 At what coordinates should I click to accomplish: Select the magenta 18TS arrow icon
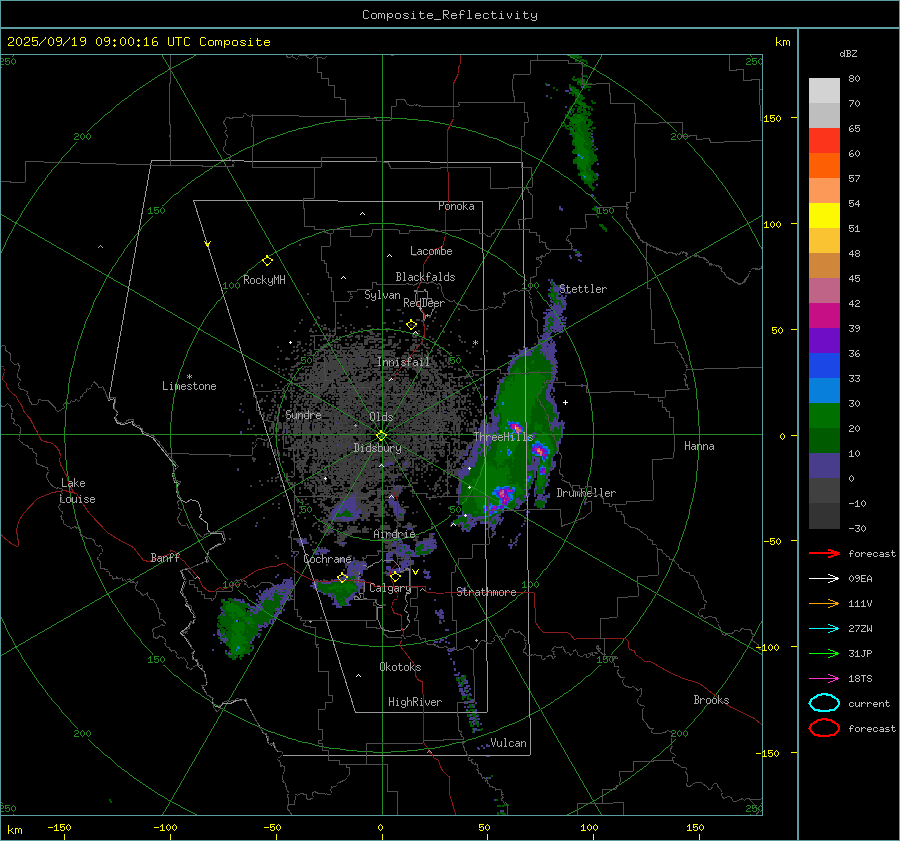824,678
